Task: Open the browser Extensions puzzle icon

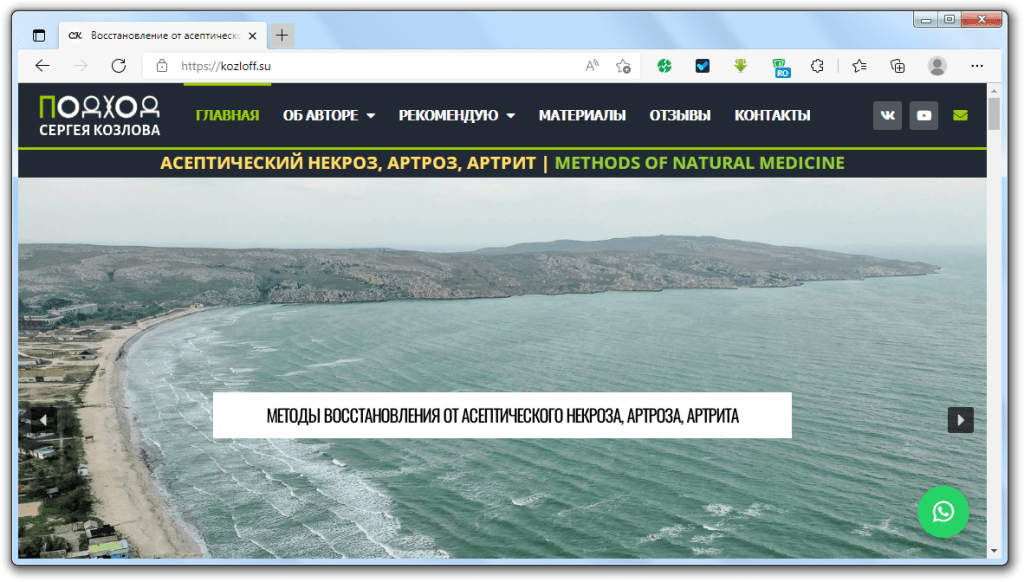Action: [x=817, y=66]
